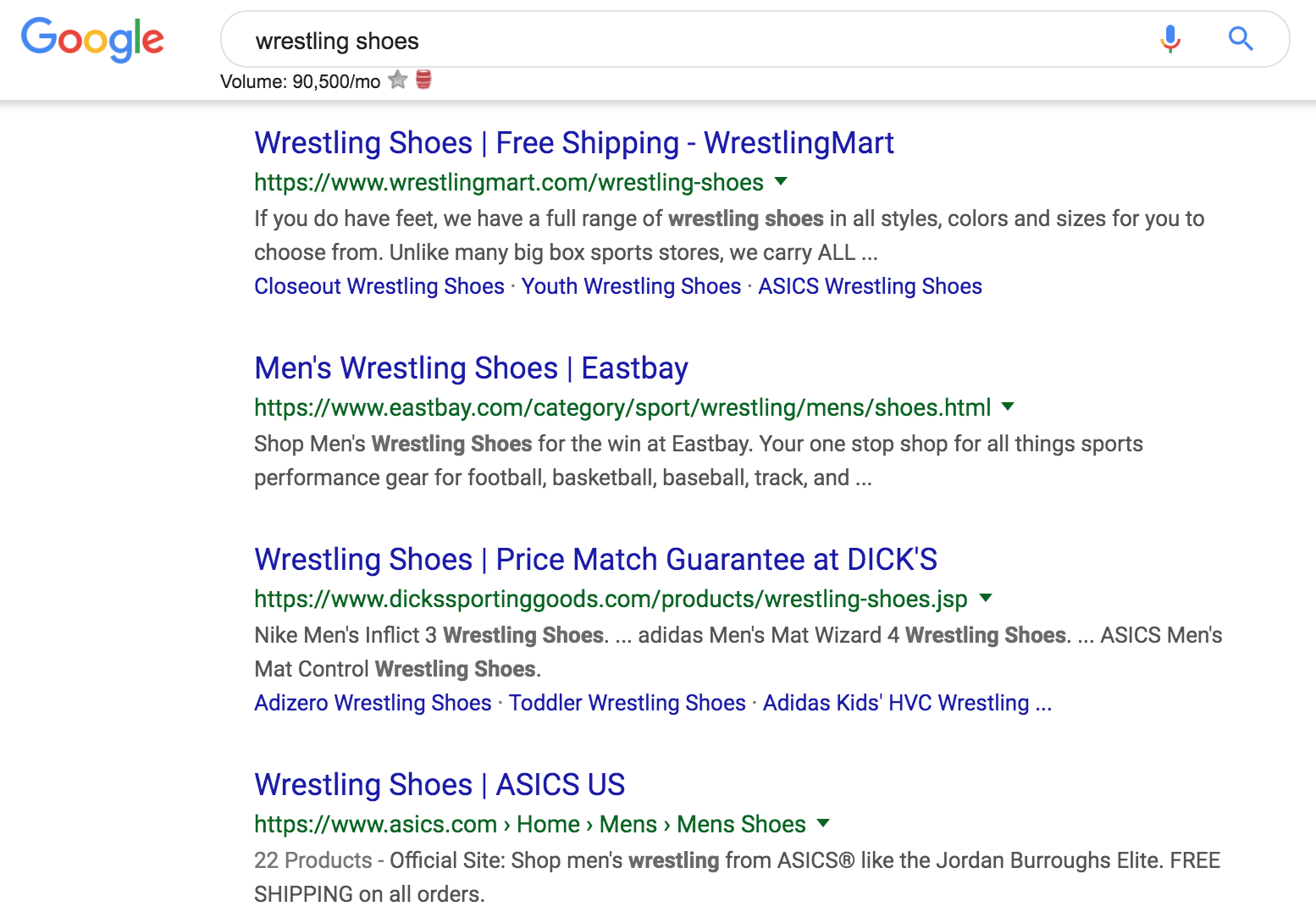Star the keyword next to volume
Image resolution: width=1316 pixels, height=923 pixels.
398,80
